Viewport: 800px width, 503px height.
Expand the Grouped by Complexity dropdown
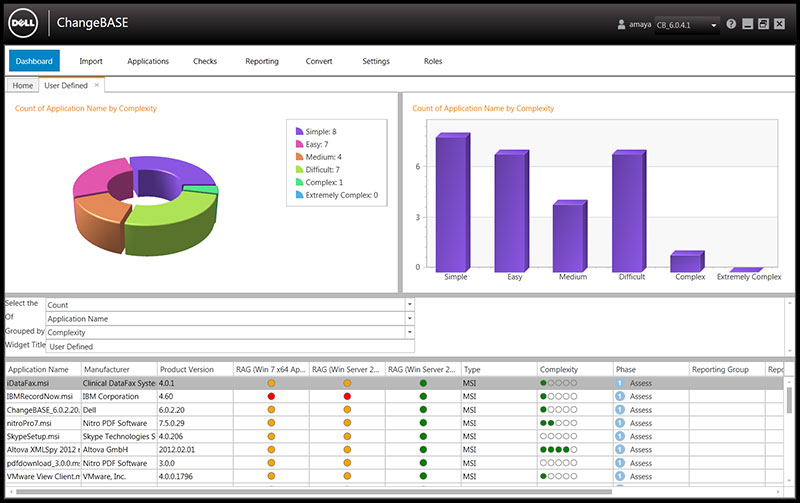click(x=409, y=332)
